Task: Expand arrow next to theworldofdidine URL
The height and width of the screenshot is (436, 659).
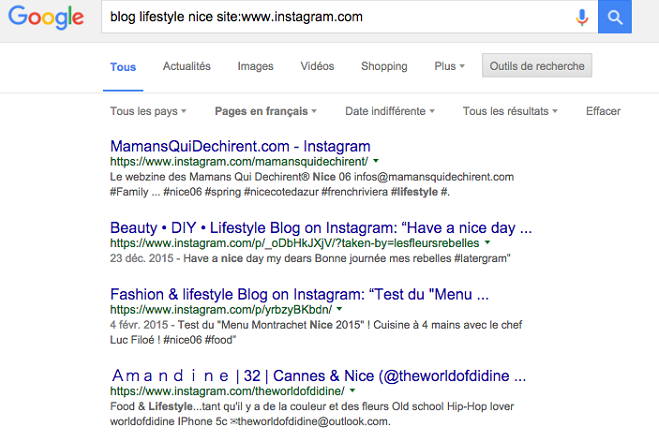Action: [353, 390]
